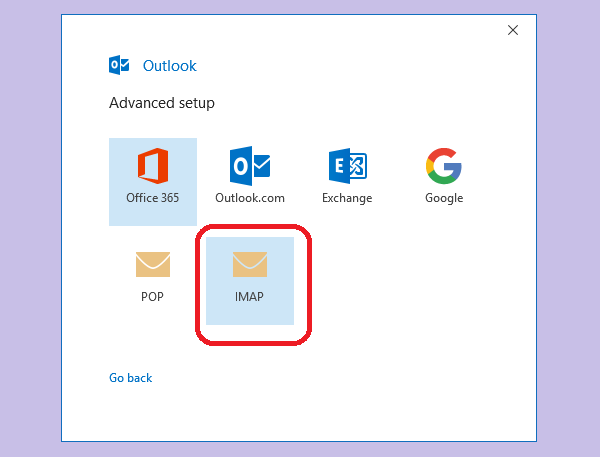
Task: Choose the Outlook.com account option
Action: (x=250, y=182)
